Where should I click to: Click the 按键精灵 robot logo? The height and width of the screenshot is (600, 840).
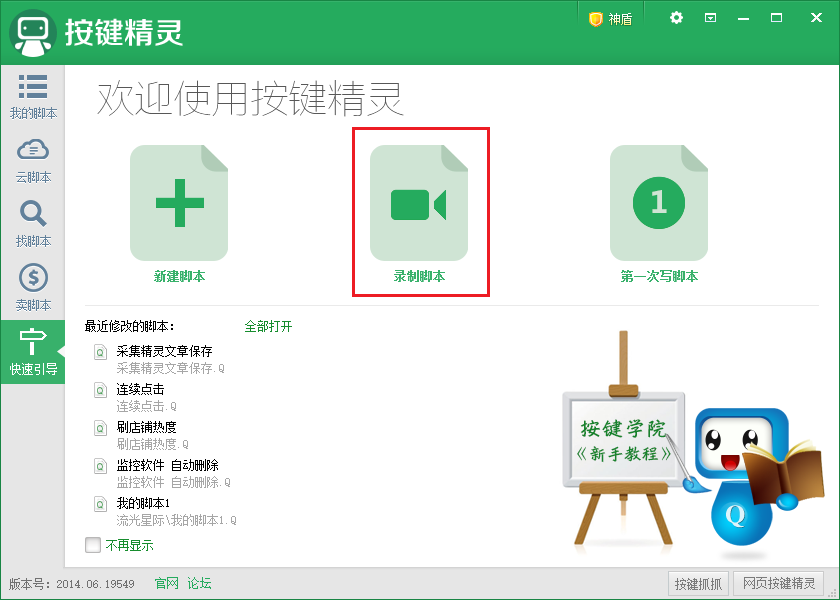33,33
